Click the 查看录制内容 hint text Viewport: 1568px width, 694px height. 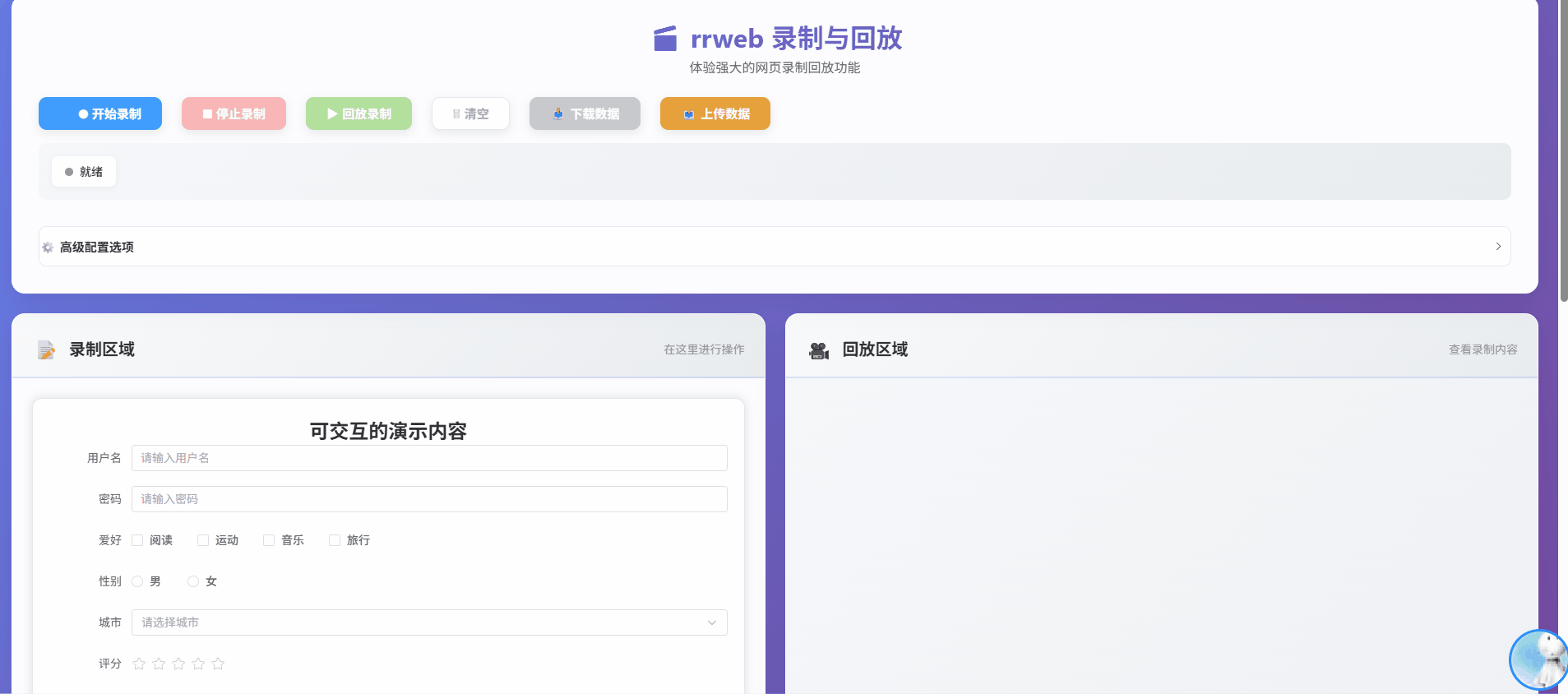pyautogui.click(x=1483, y=349)
